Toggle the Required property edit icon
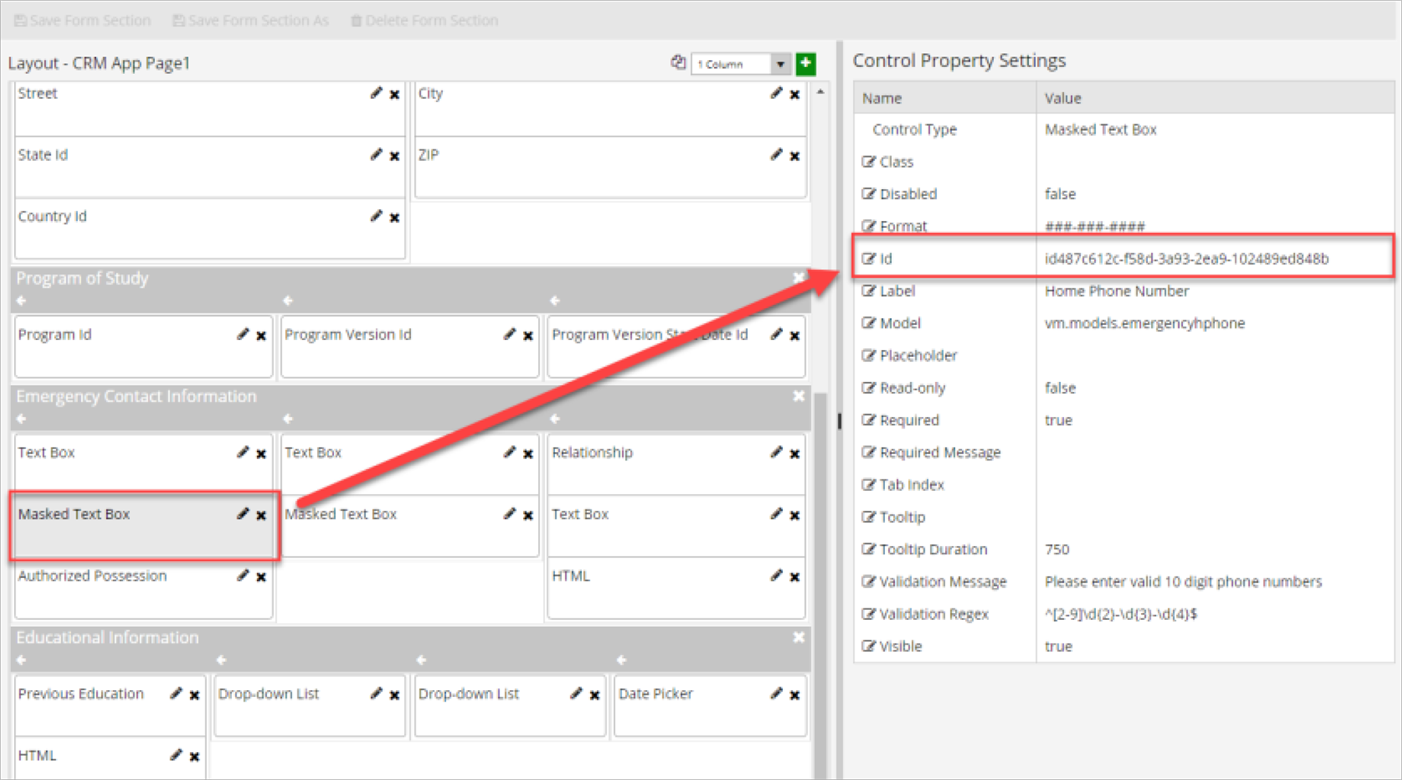 coord(868,420)
